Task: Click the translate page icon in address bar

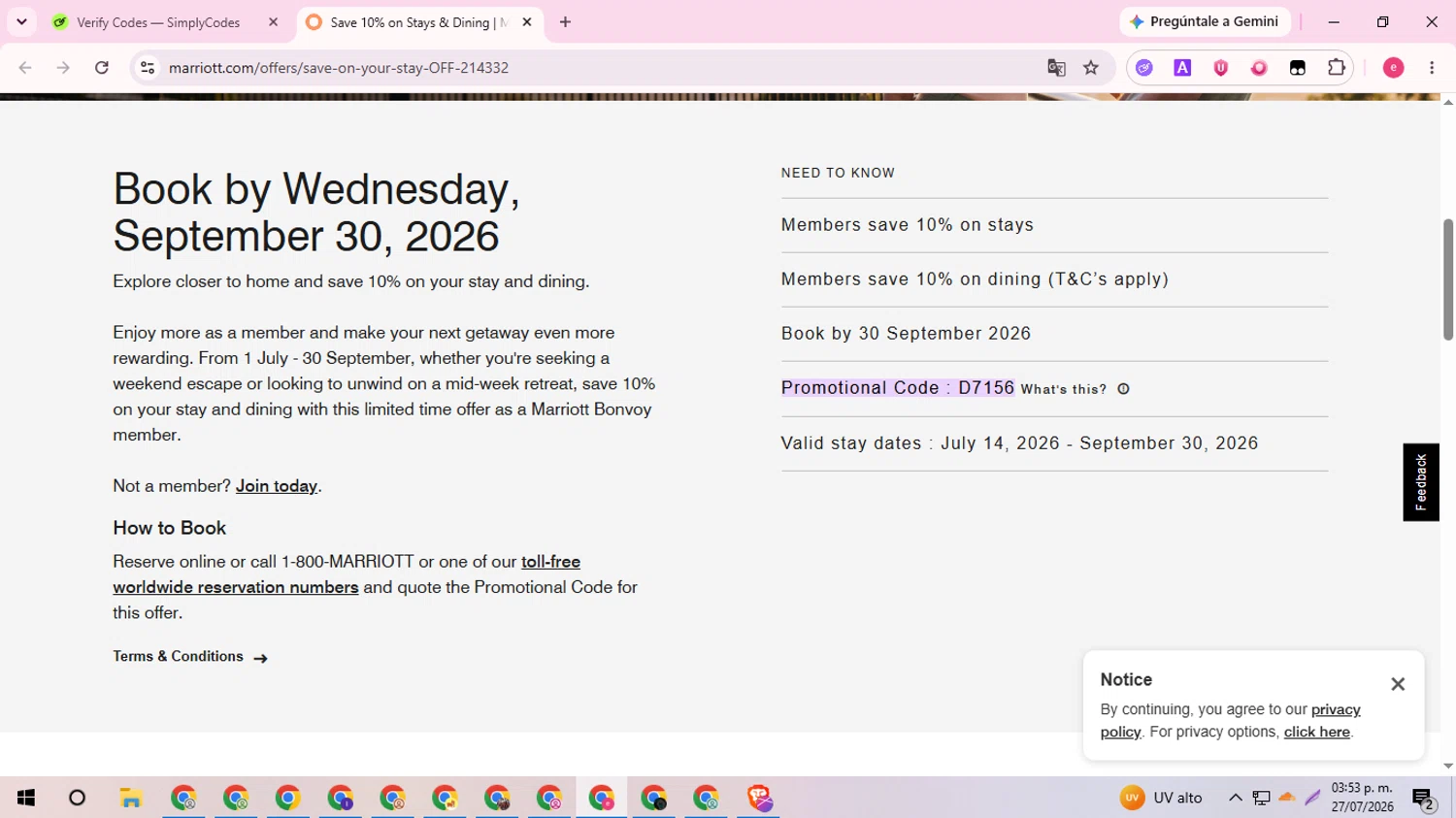Action: point(1056,68)
